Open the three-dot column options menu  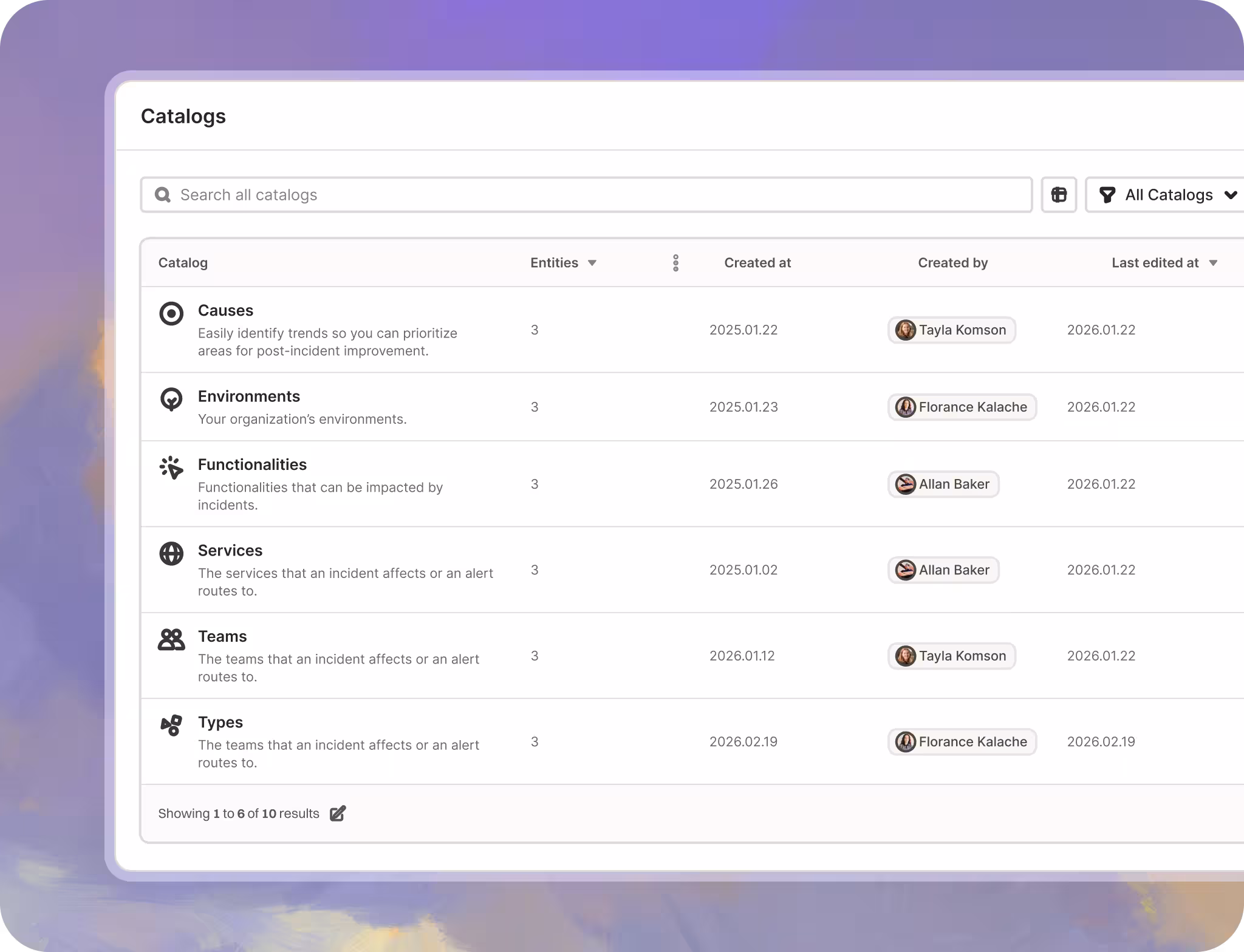(675, 263)
